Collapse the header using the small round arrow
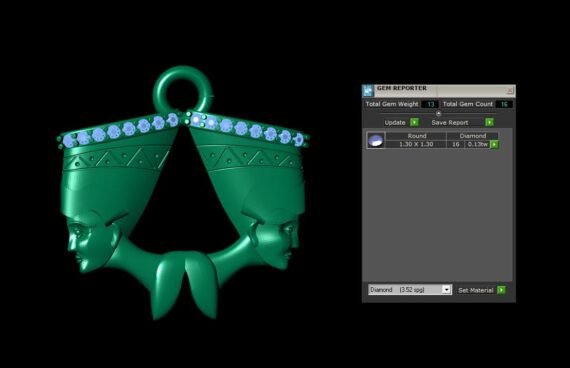 click(x=438, y=113)
